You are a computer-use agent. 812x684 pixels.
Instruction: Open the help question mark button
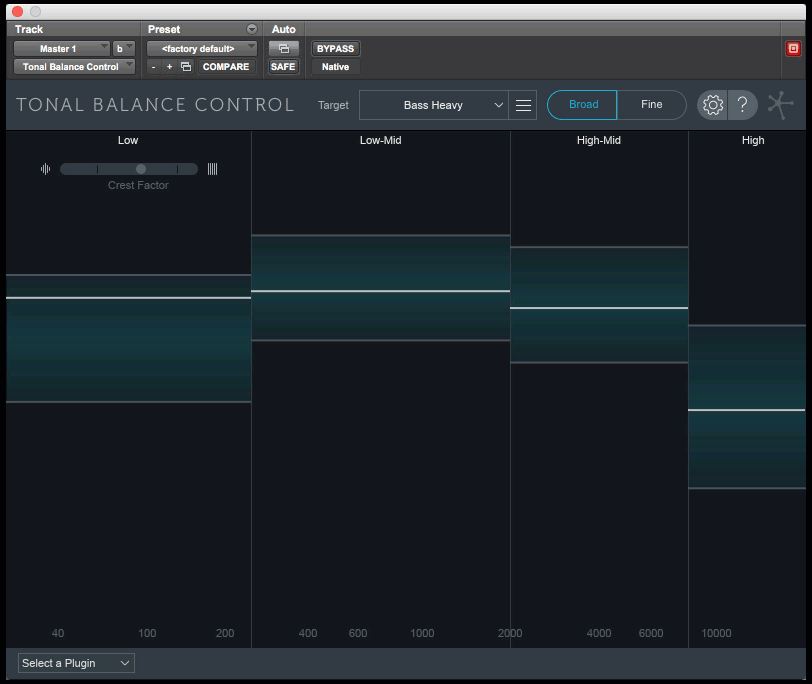pyautogui.click(x=743, y=105)
